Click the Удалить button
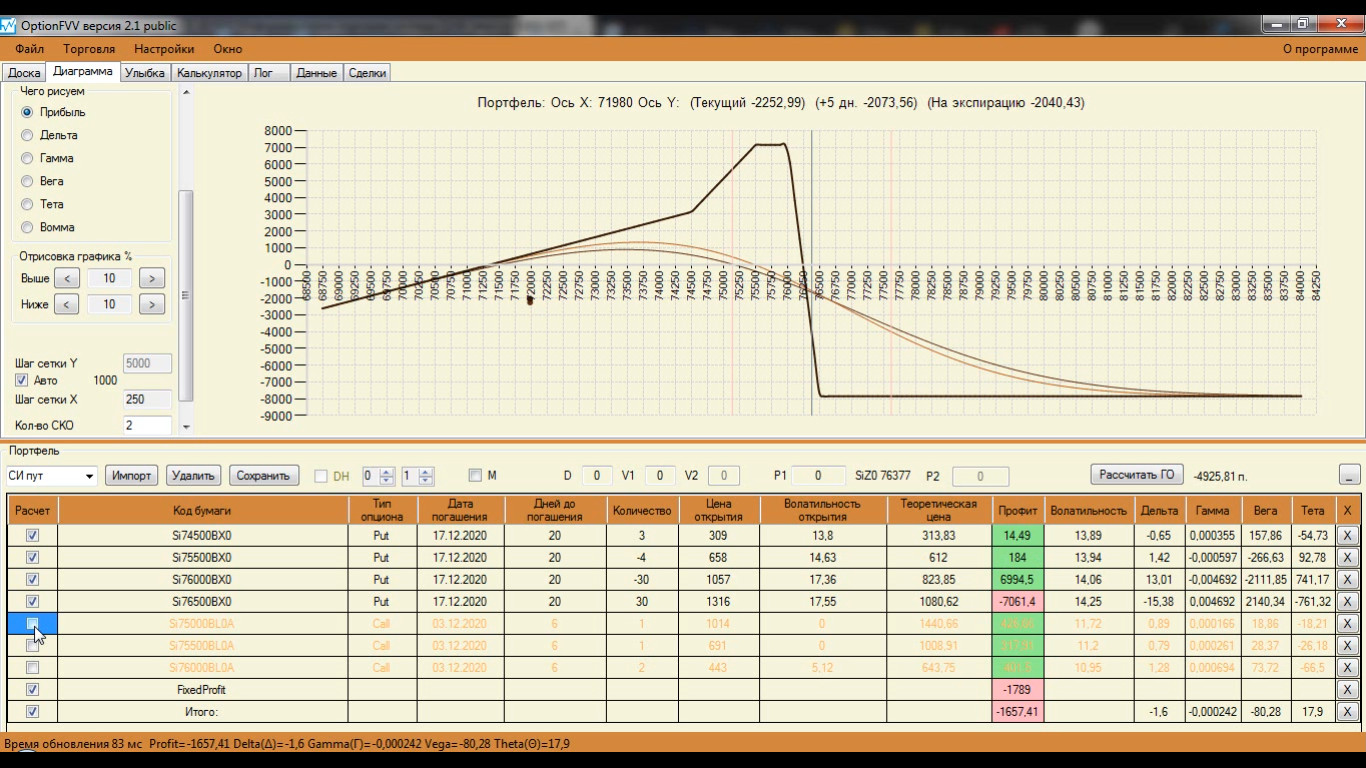The width and height of the screenshot is (1366, 768). [x=193, y=476]
